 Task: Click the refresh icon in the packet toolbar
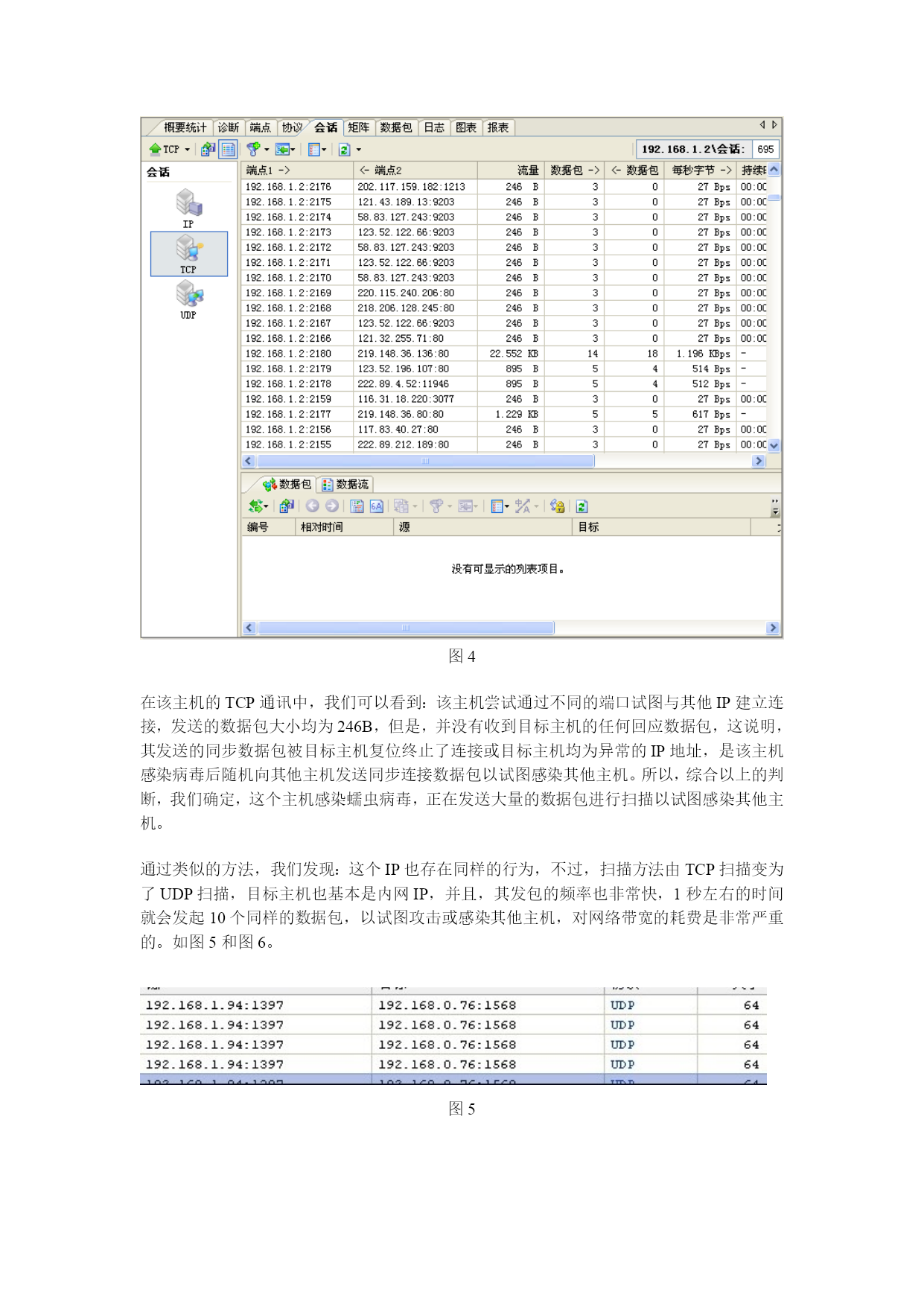click(582, 506)
